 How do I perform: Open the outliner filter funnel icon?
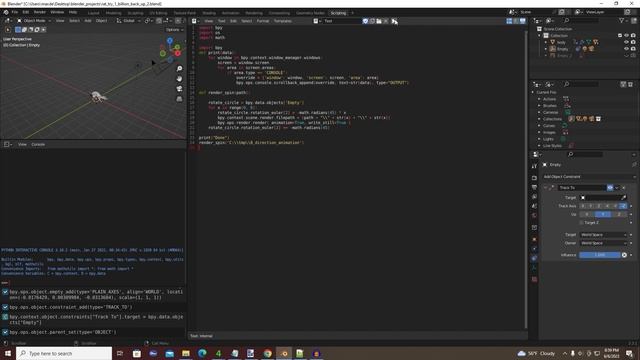(621, 20)
